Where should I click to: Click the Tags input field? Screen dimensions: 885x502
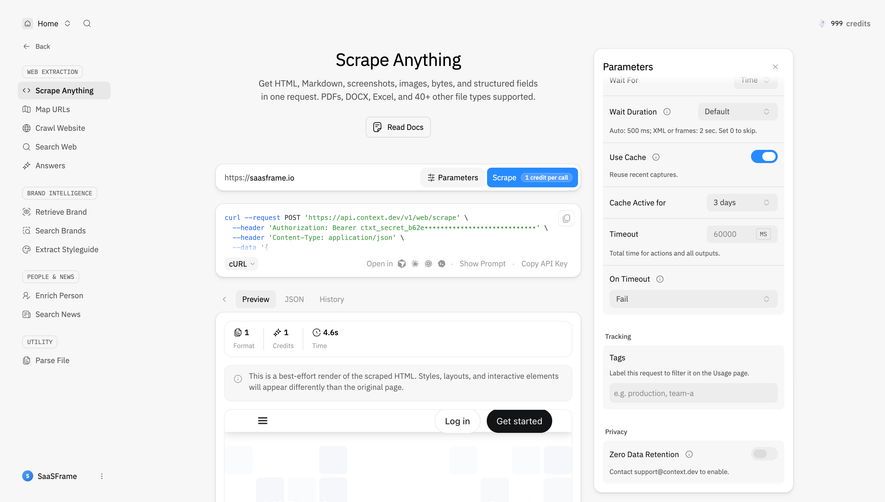[693, 393]
